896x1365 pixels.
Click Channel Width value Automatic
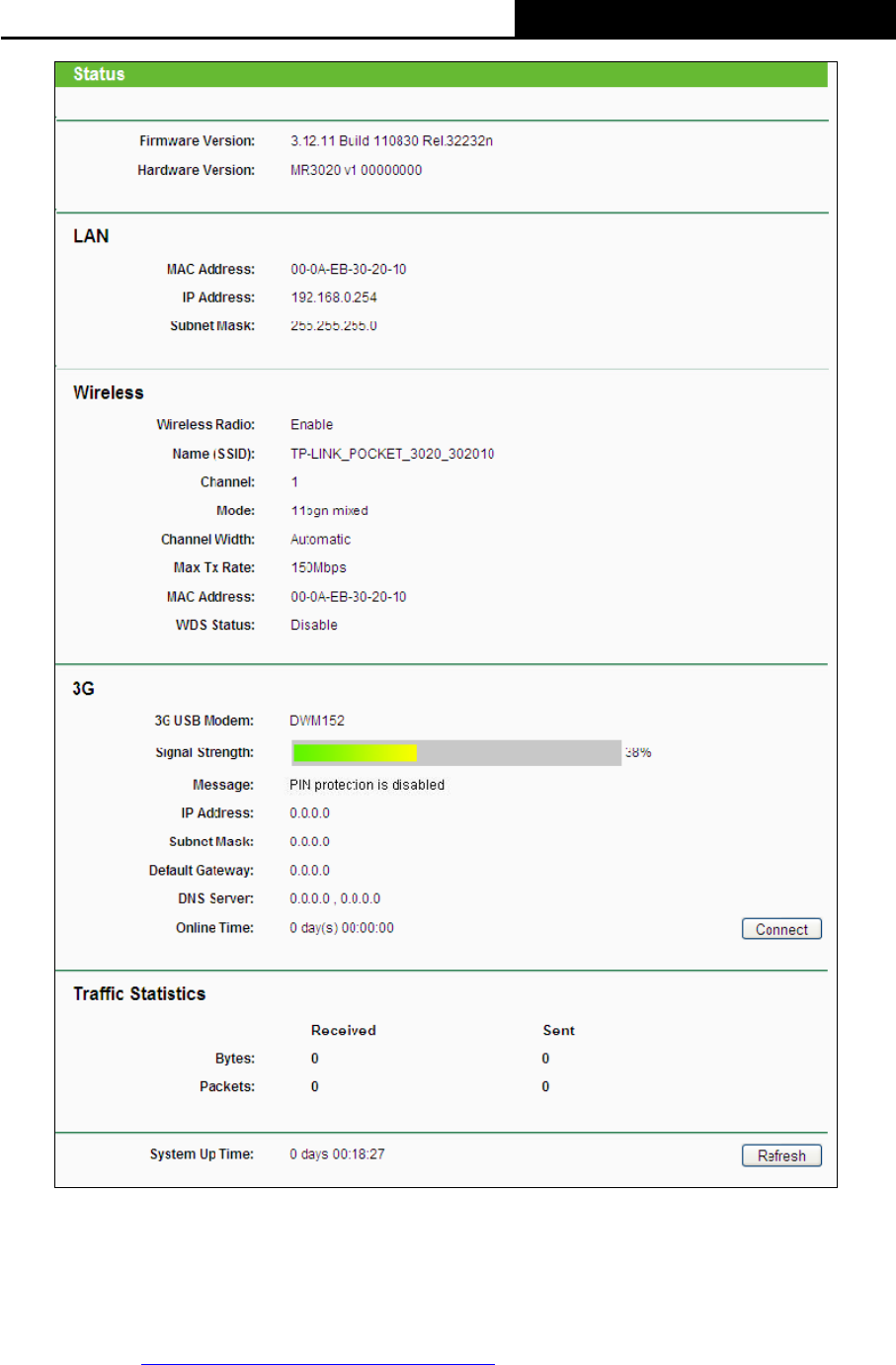click(320, 540)
